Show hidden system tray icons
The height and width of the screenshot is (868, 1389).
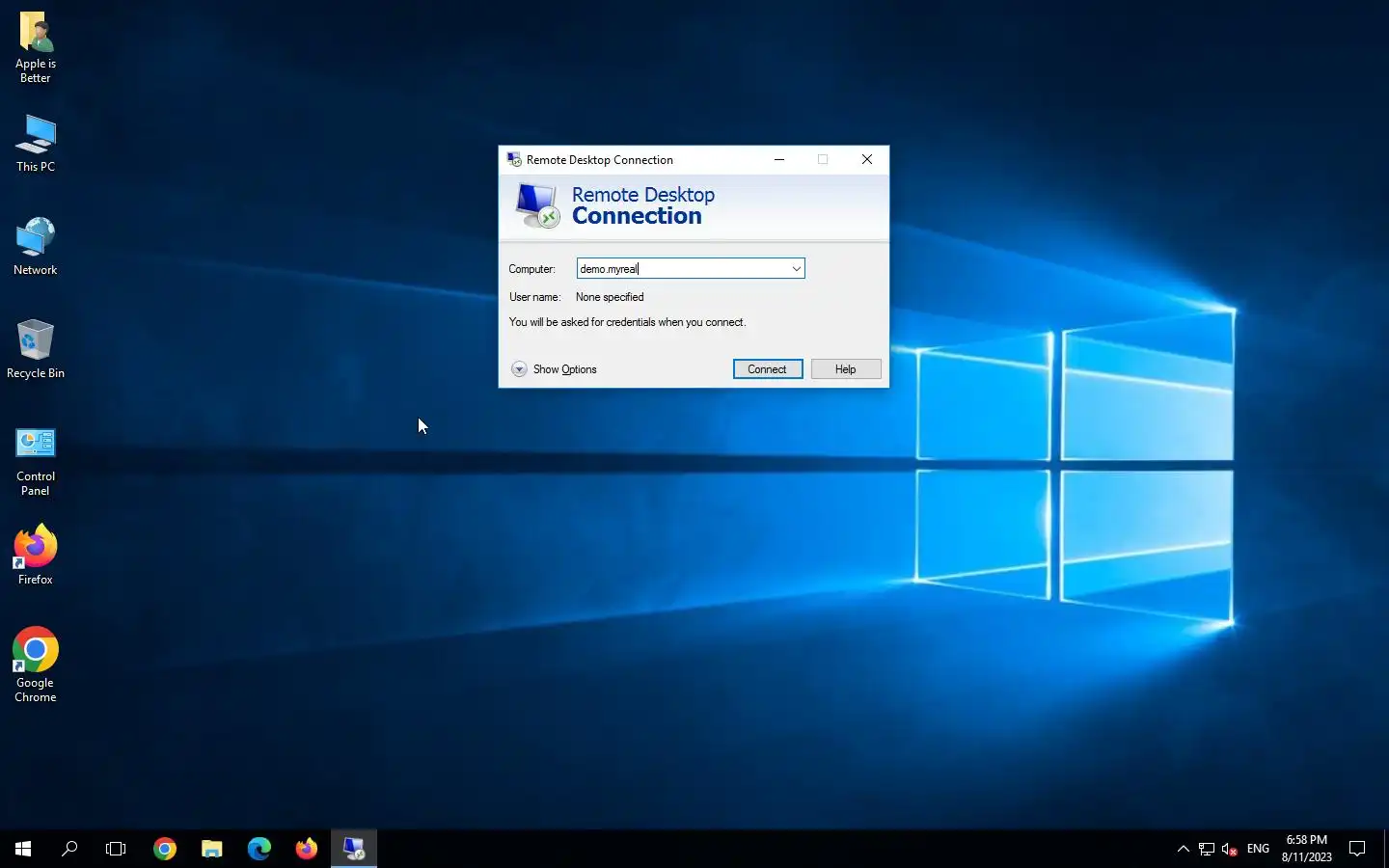click(1184, 849)
